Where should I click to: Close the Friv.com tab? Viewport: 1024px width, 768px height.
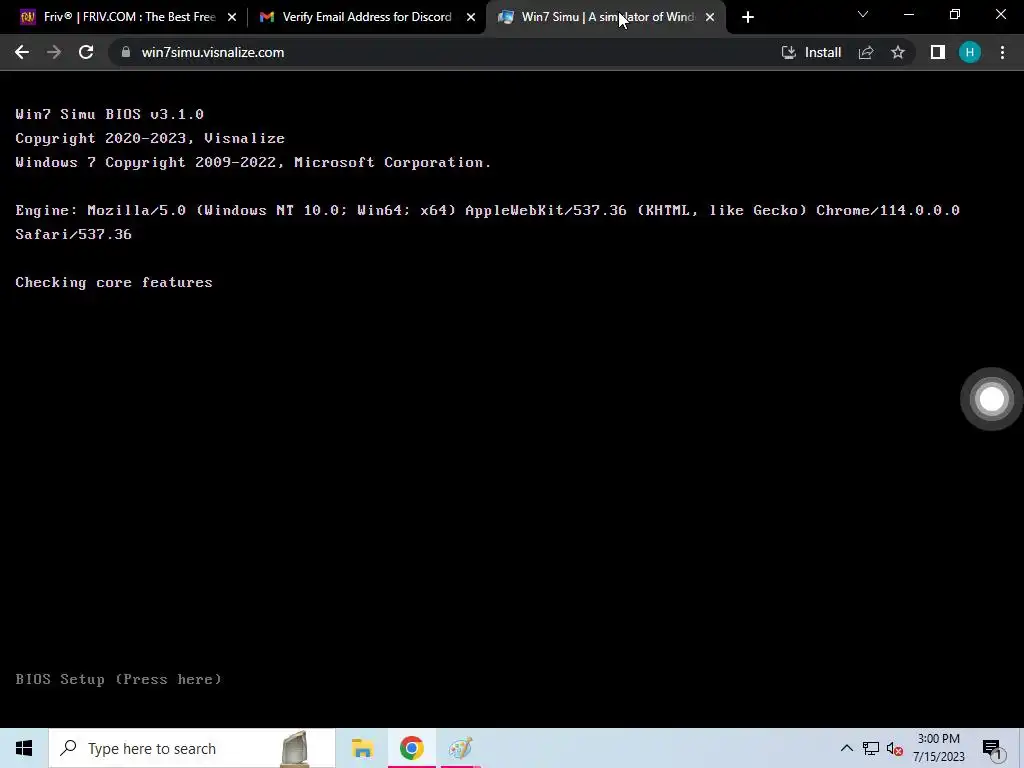232,17
